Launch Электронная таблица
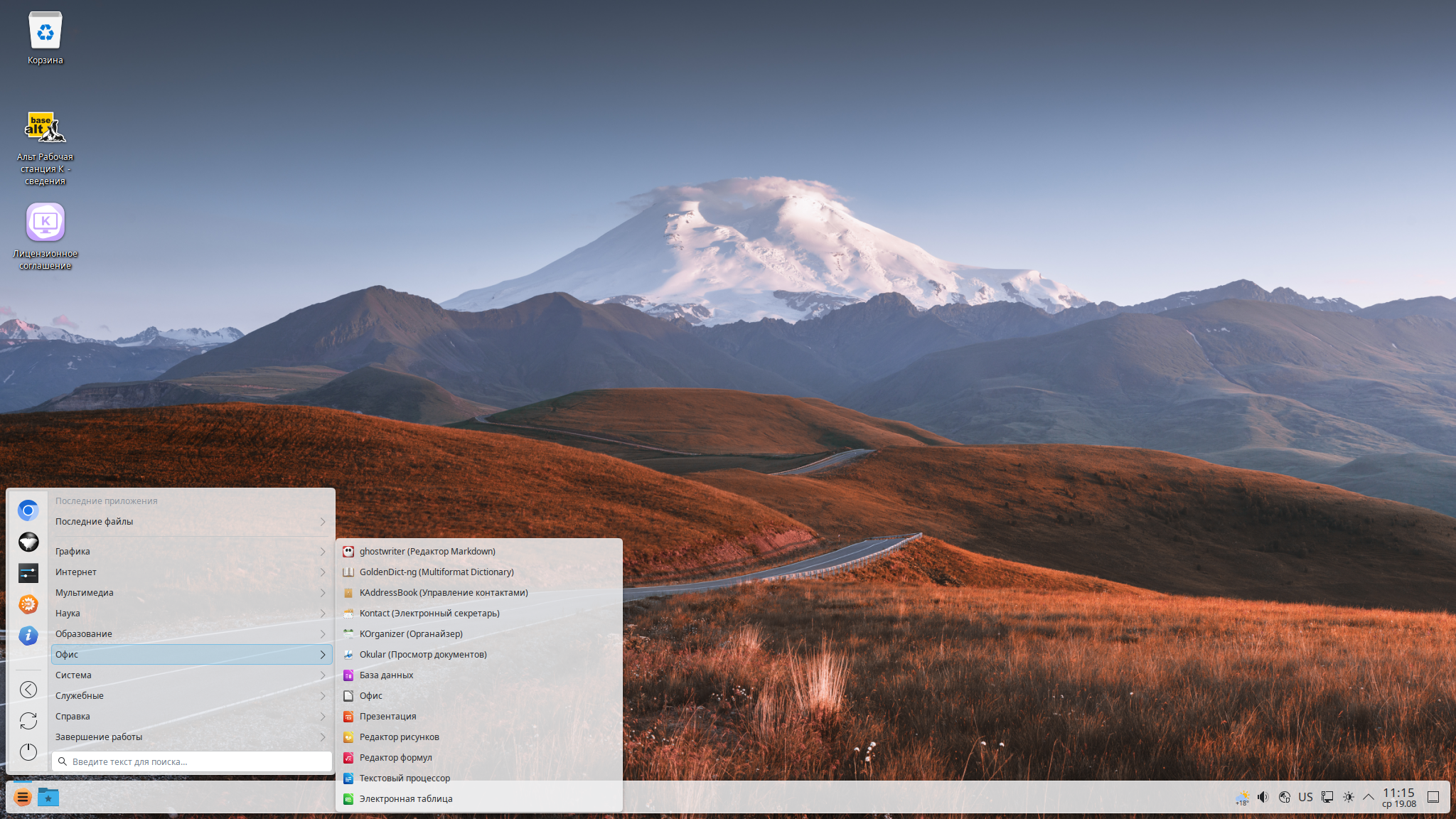The width and height of the screenshot is (1456, 819). pos(479,799)
